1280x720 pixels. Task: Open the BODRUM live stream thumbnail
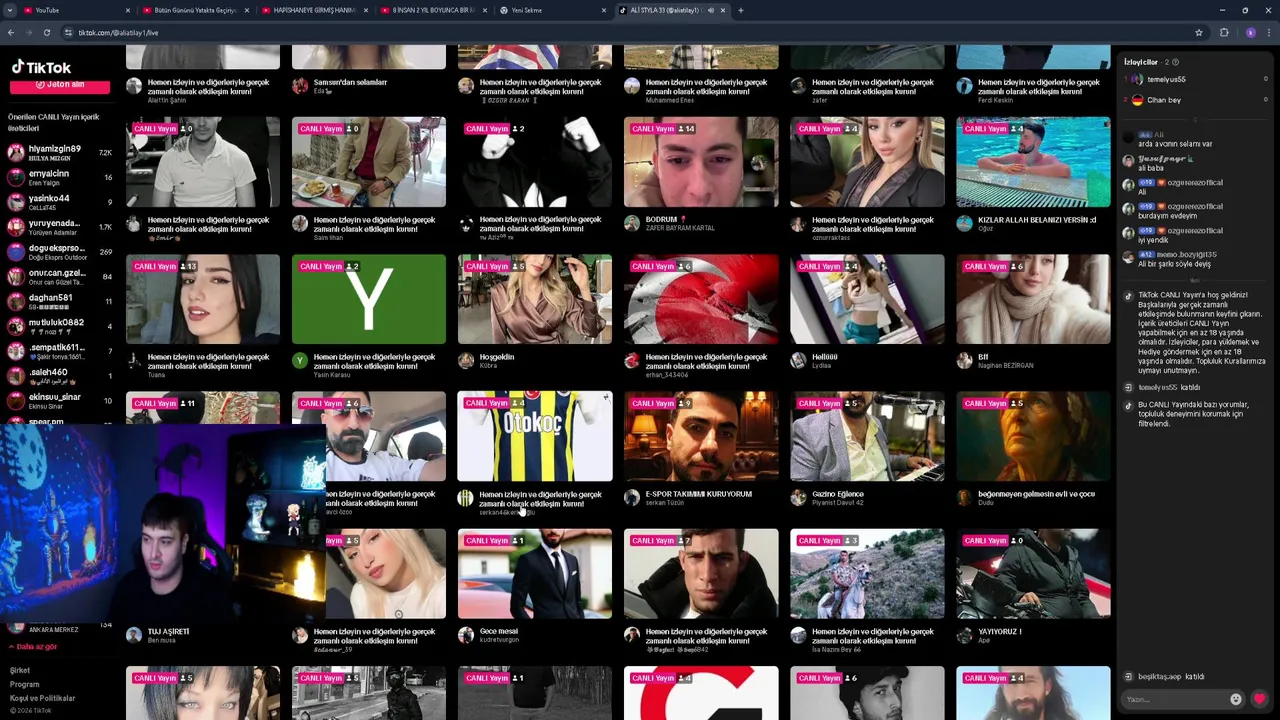point(701,162)
